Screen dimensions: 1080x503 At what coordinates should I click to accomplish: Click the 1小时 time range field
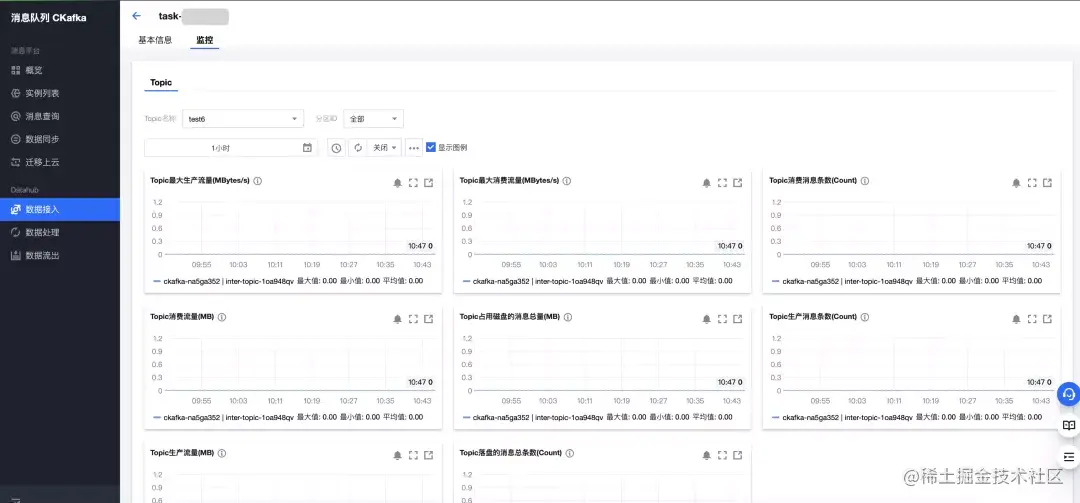[x=231, y=147]
